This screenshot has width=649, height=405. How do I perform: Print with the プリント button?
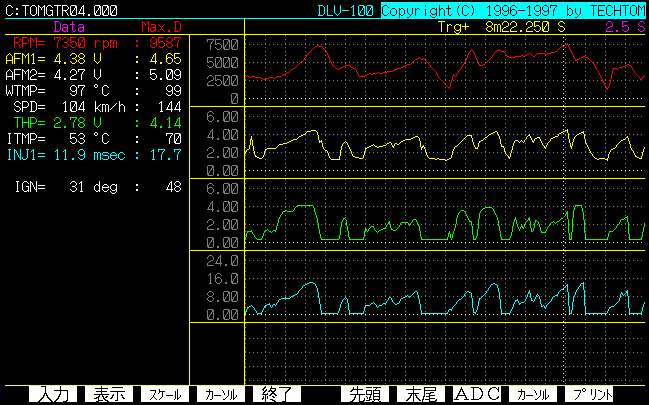[589, 394]
